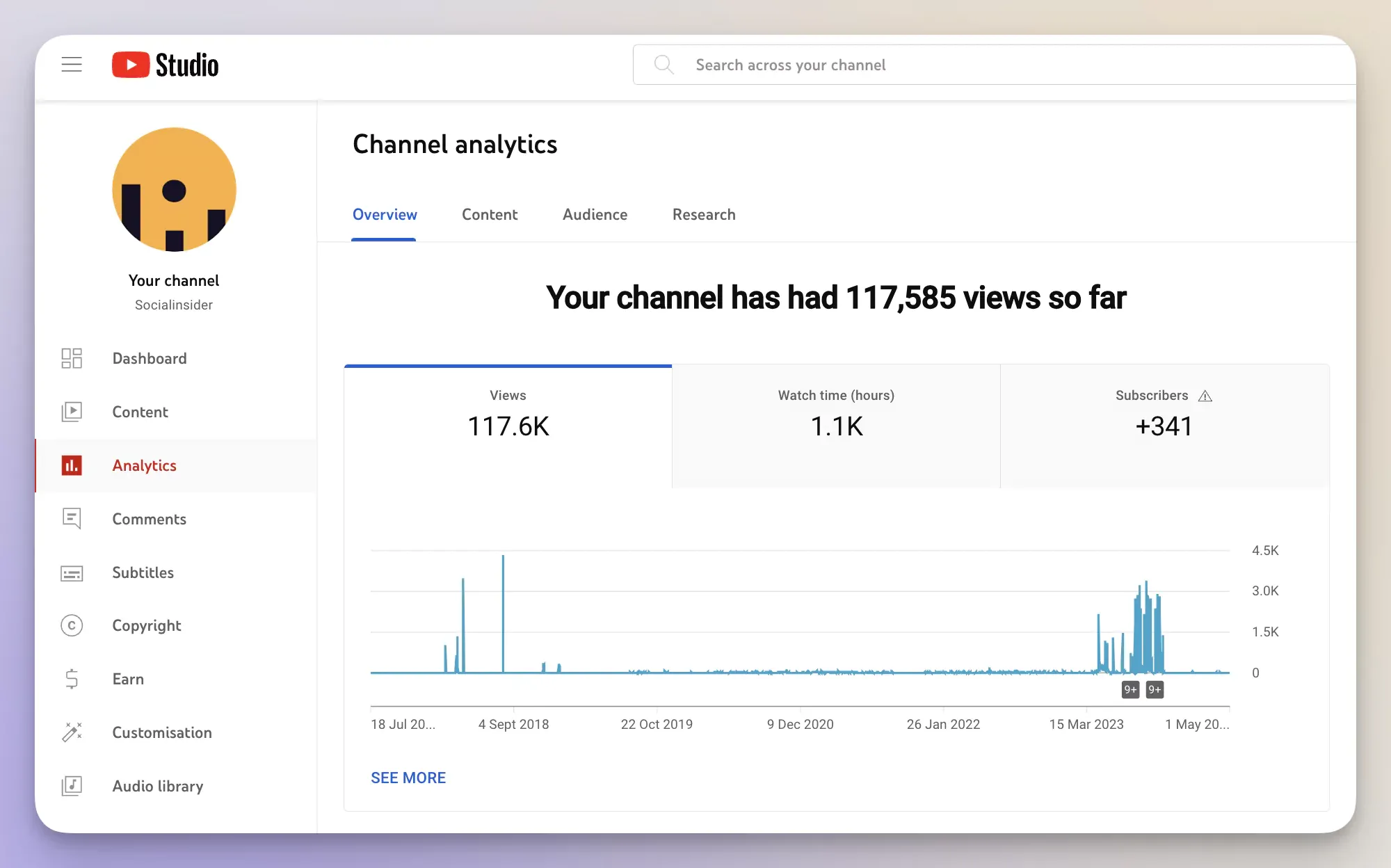Screen dimensions: 1391x868
Task: Click the 1.5K y-axis value
Action: (x=1265, y=632)
